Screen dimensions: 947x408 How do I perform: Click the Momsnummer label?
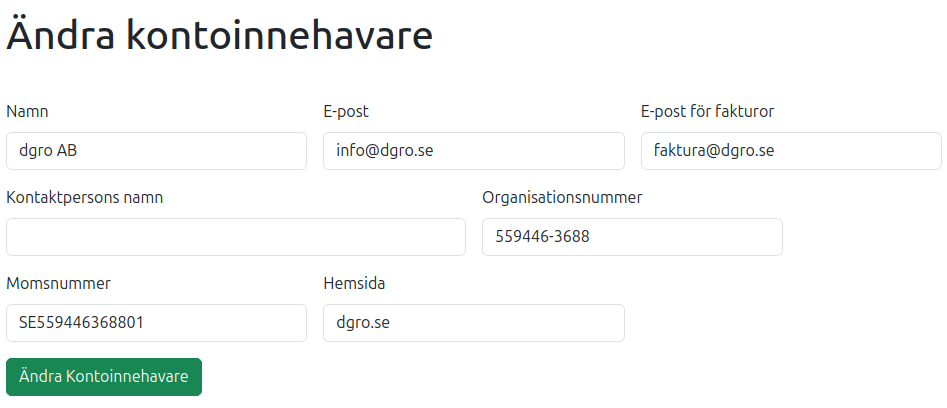(58, 283)
